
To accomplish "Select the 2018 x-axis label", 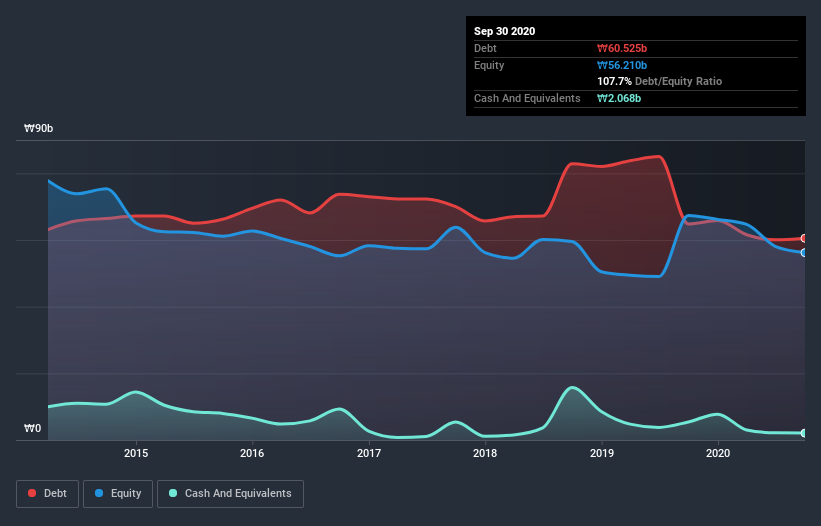I will click(485, 453).
